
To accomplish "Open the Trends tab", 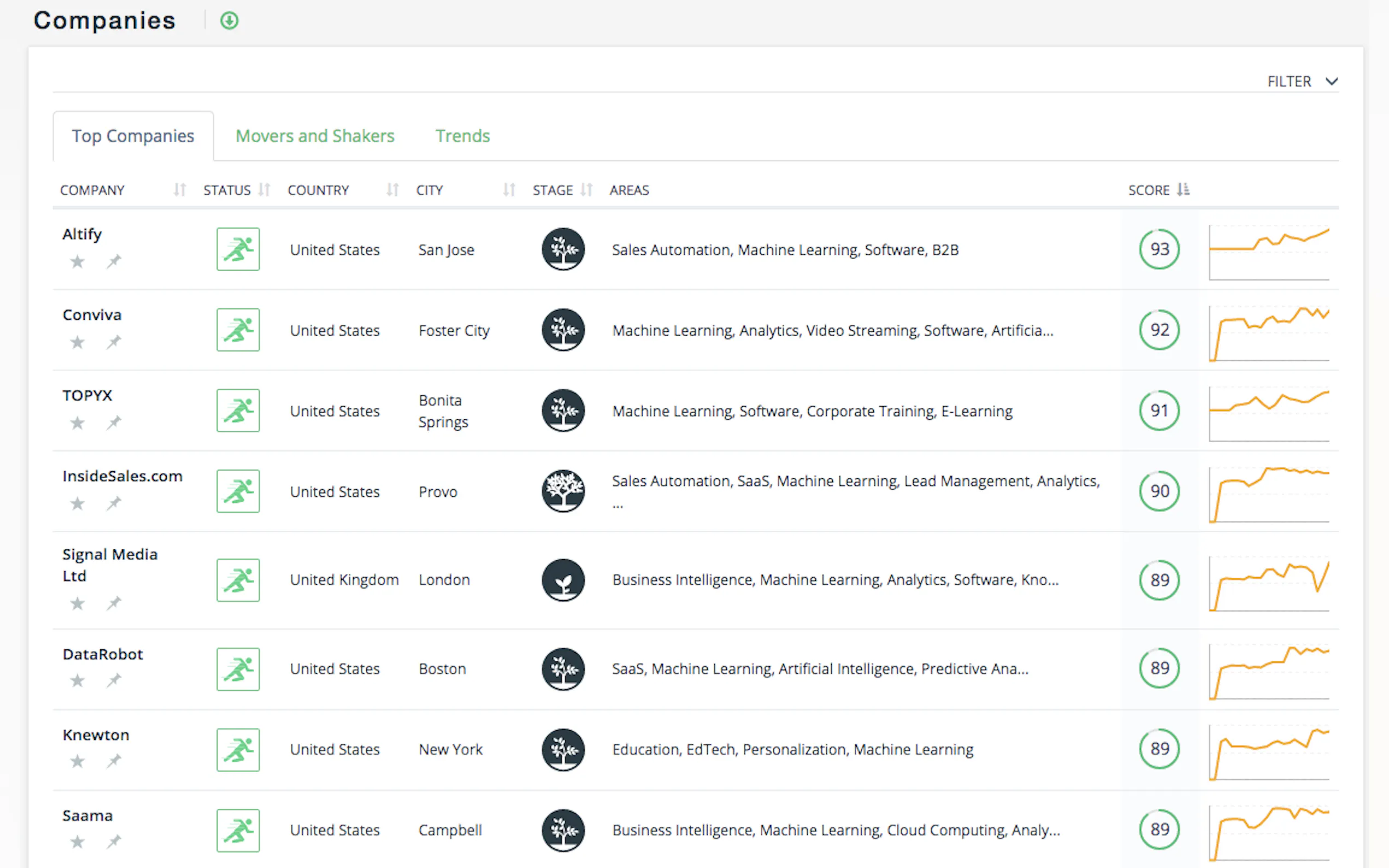I will point(462,136).
